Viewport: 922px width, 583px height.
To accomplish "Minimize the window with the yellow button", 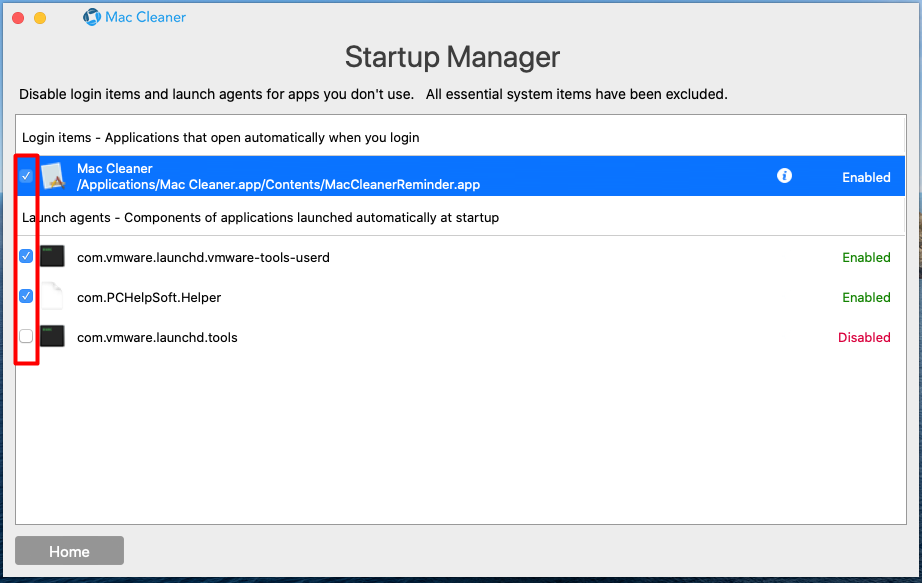I will pos(40,18).
